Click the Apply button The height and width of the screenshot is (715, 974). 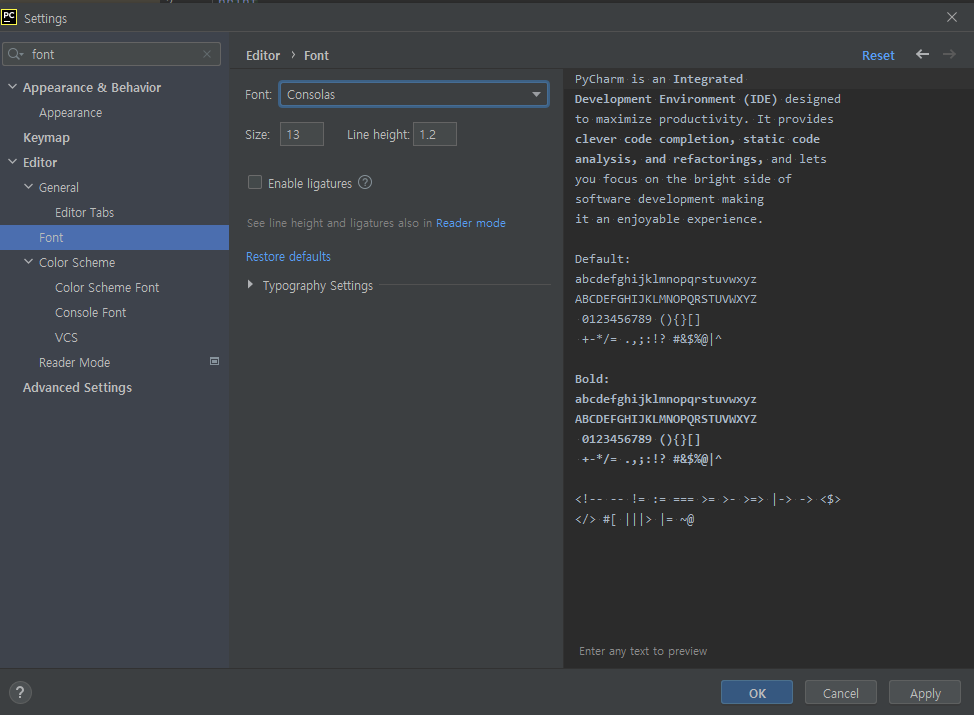click(x=925, y=693)
